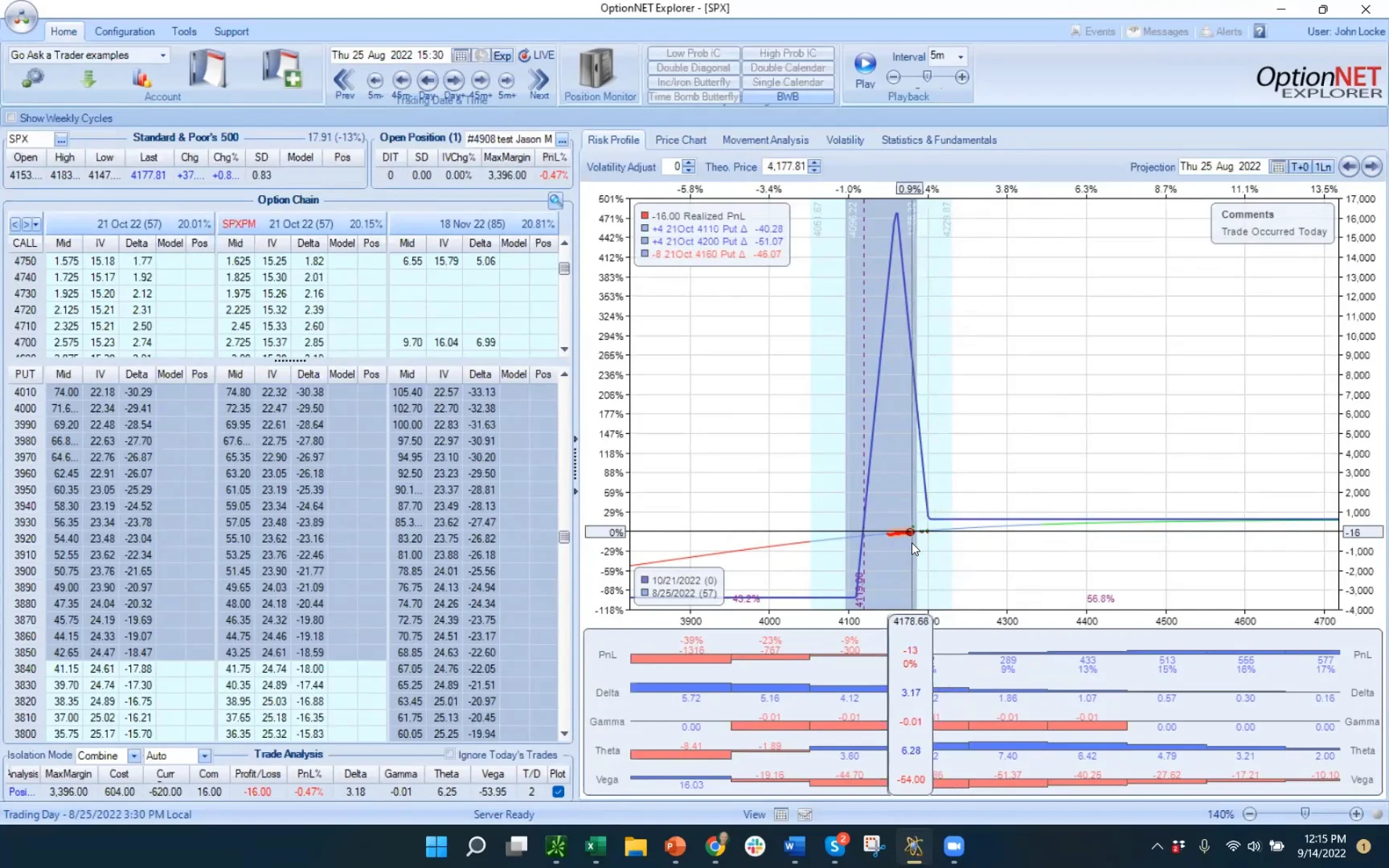Click the View chart icon in status bar
This screenshot has height=868, width=1389.
pos(805,814)
